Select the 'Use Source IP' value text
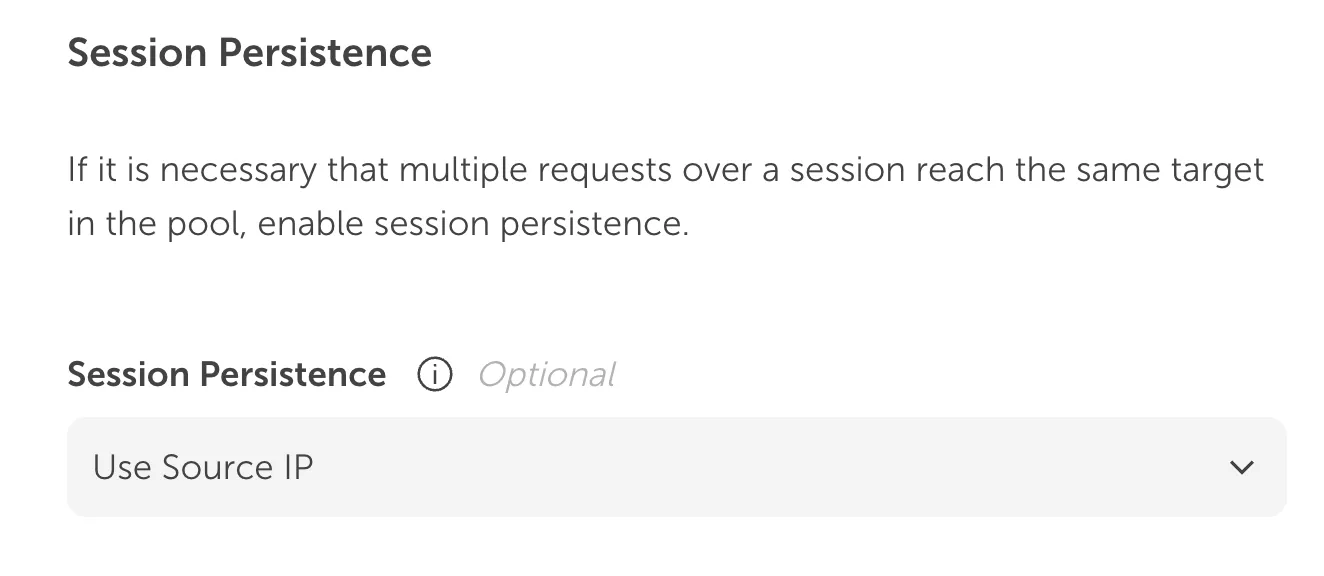 pyautogui.click(x=203, y=467)
